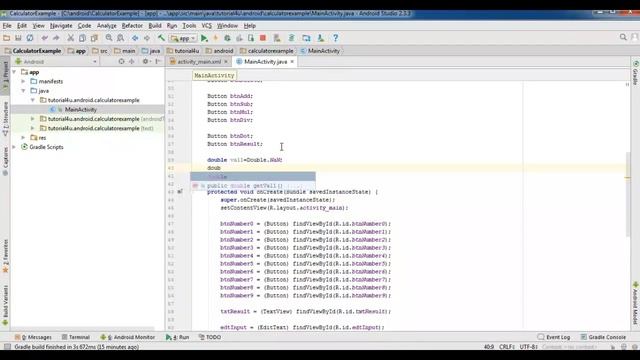Click the Debug app bug icon
Viewport: 640px width, 360px height.
pos(227,38)
